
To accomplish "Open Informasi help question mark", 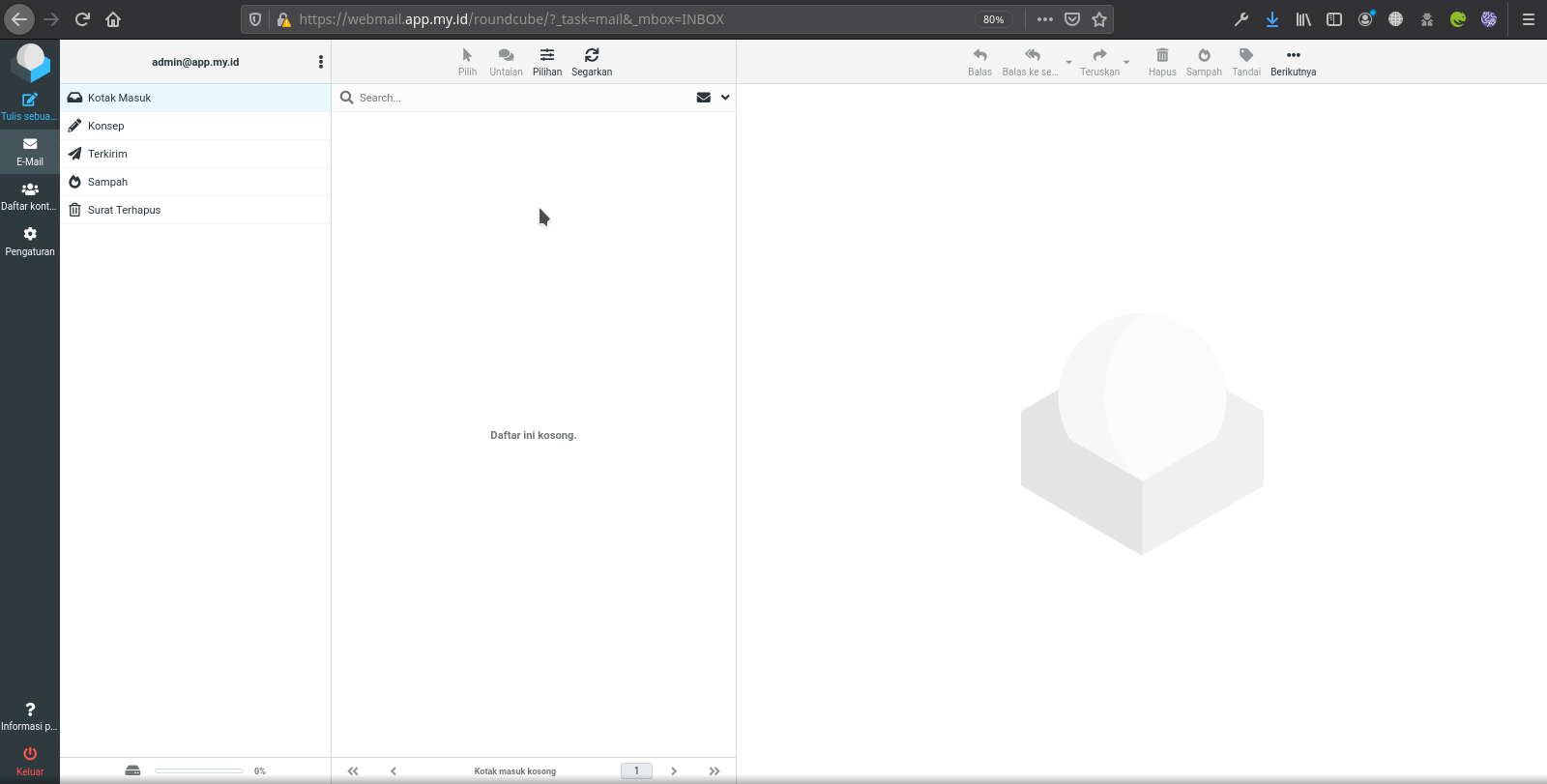I will pyautogui.click(x=30, y=710).
